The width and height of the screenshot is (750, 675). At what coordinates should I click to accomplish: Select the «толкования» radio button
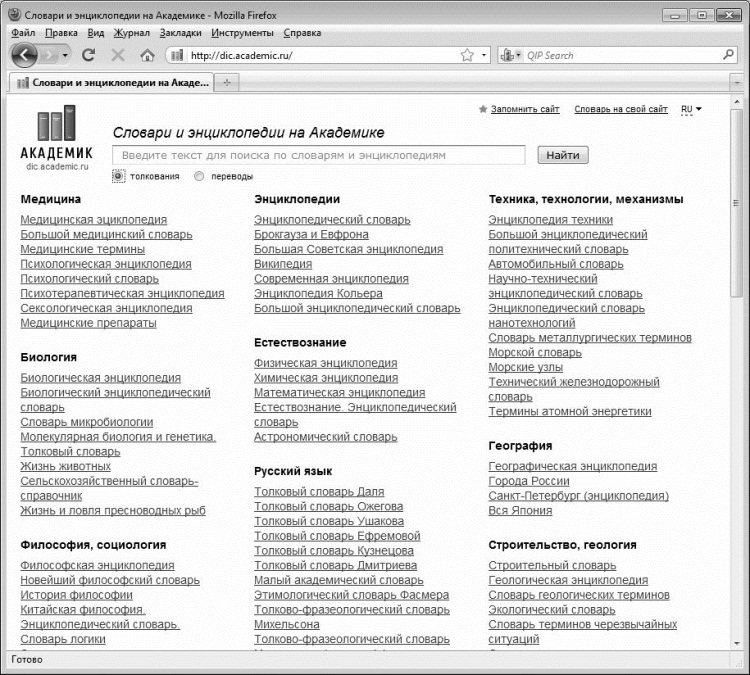click(118, 176)
